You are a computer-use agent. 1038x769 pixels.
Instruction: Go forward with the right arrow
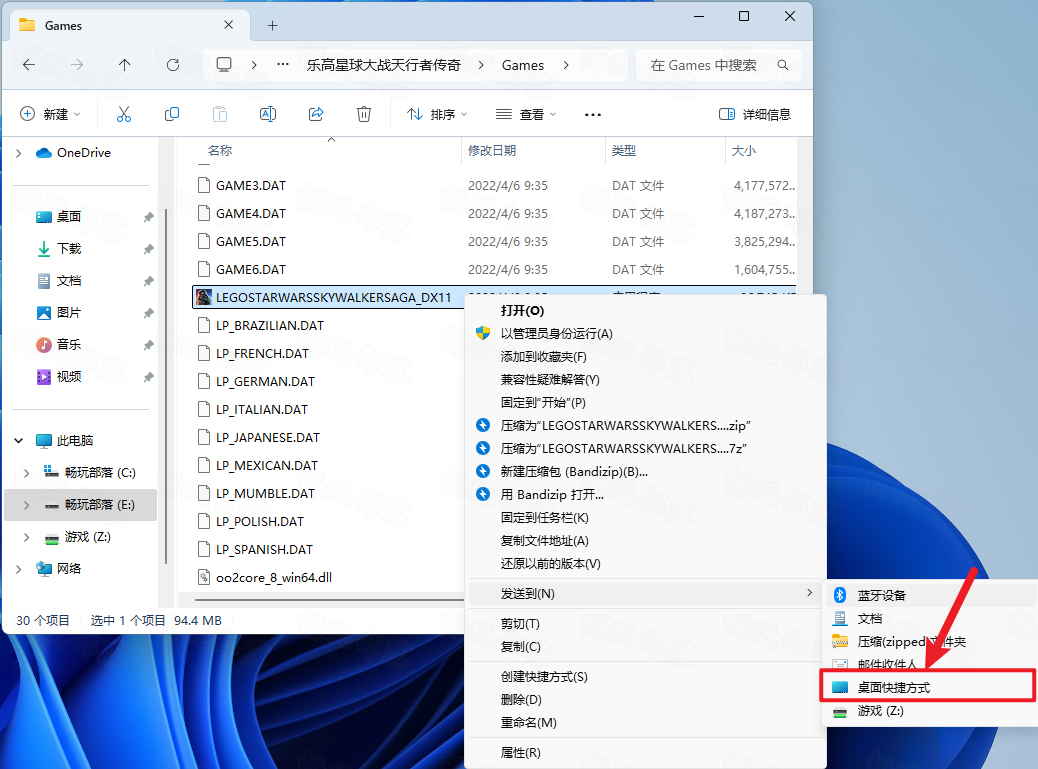77,65
